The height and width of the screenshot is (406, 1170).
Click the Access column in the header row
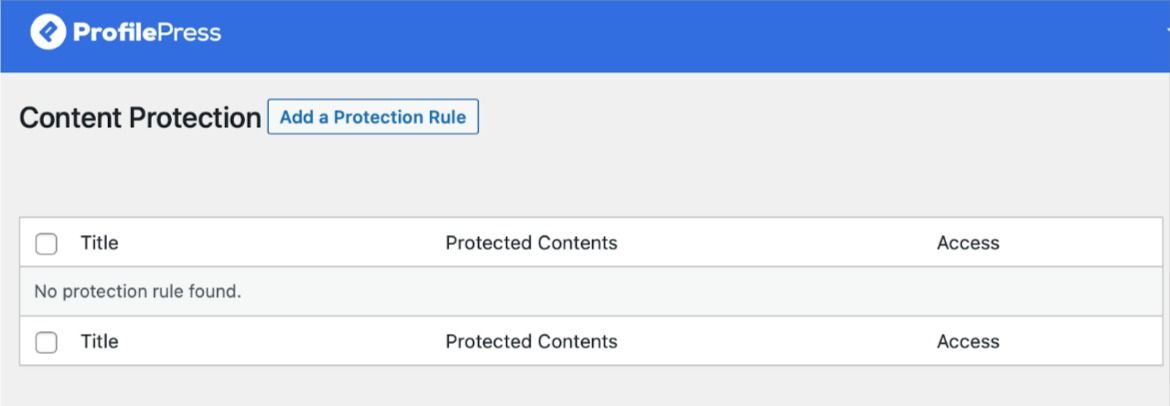click(967, 242)
